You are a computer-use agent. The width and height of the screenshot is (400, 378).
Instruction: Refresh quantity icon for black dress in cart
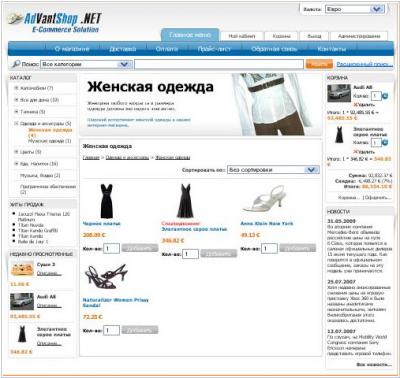[x=385, y=143]
